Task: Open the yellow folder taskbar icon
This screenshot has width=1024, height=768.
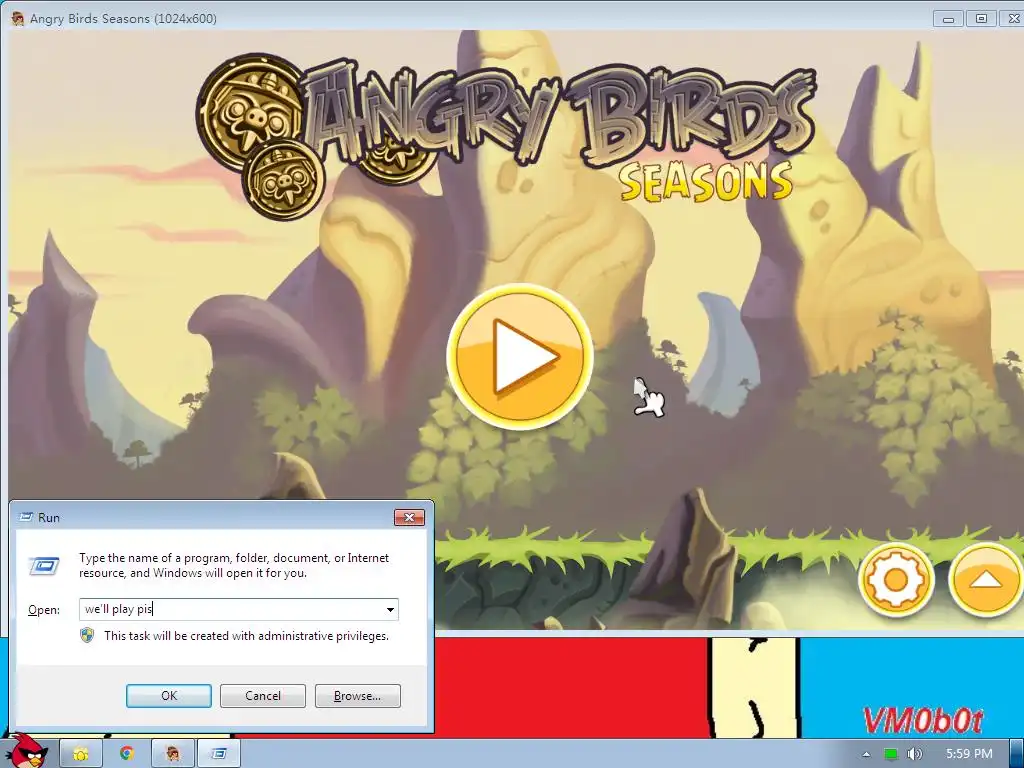Action: pos(80,754)
